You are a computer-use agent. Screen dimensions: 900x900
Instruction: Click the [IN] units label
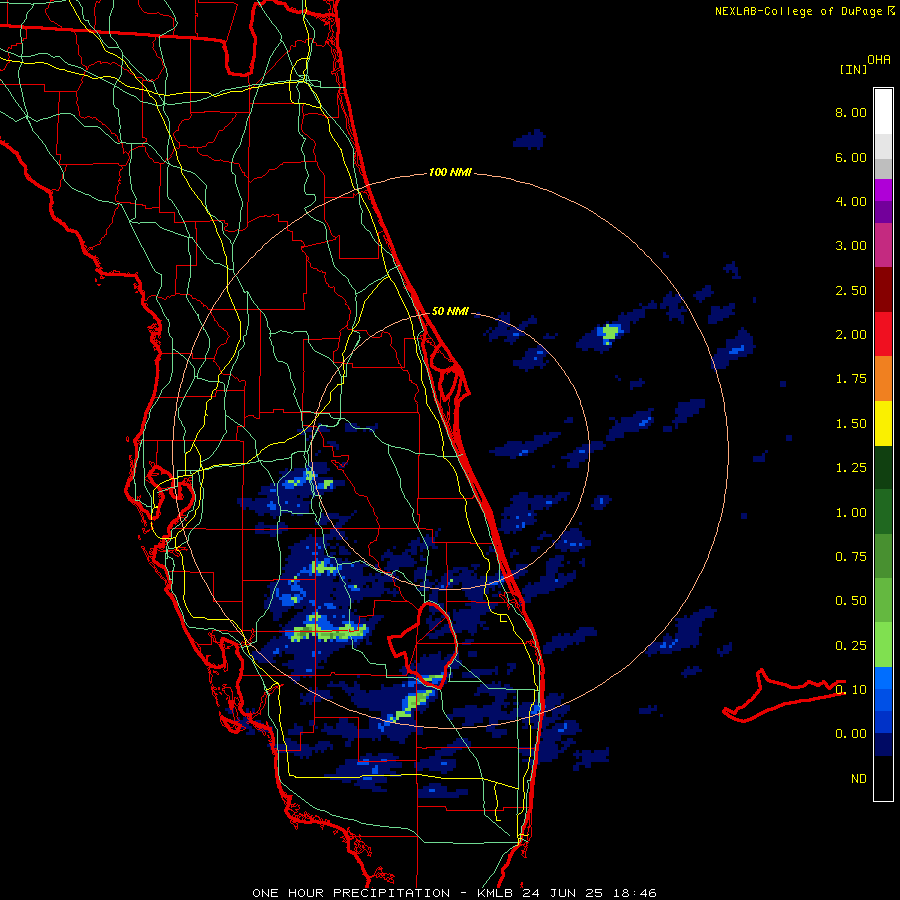854,69
